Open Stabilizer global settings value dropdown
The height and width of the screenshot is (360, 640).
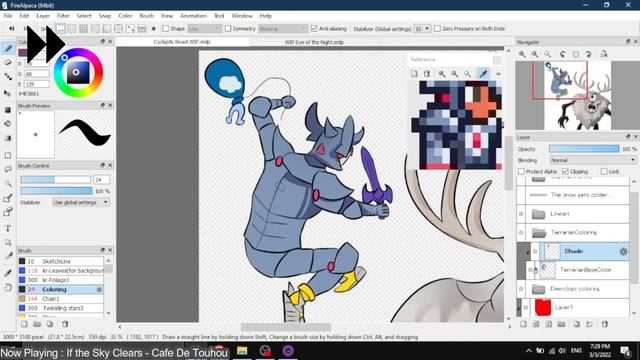(x=422, y=29)
